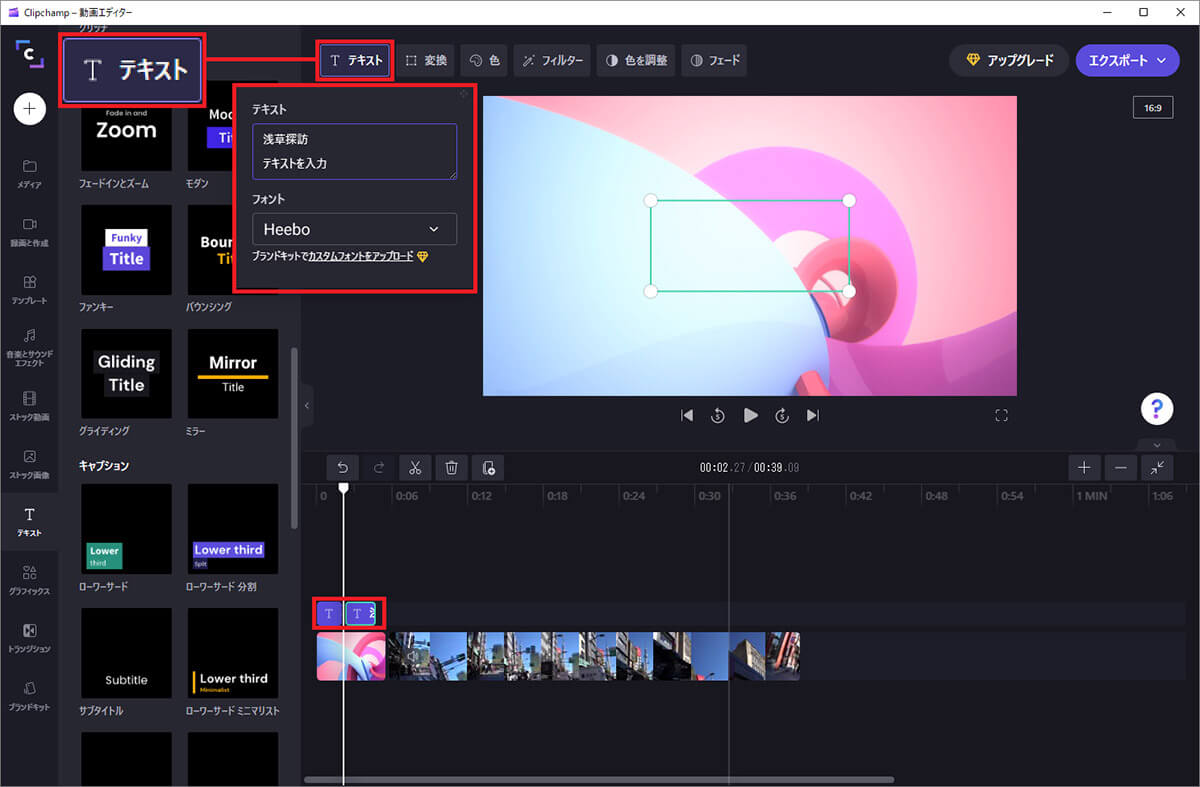Forward 5 seconds in the preview

pyautogui.click(x=782, y=415)
